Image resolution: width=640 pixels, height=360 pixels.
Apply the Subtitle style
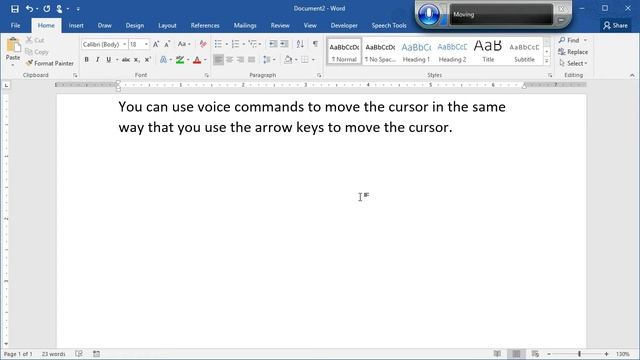click(x=524, y=51)
